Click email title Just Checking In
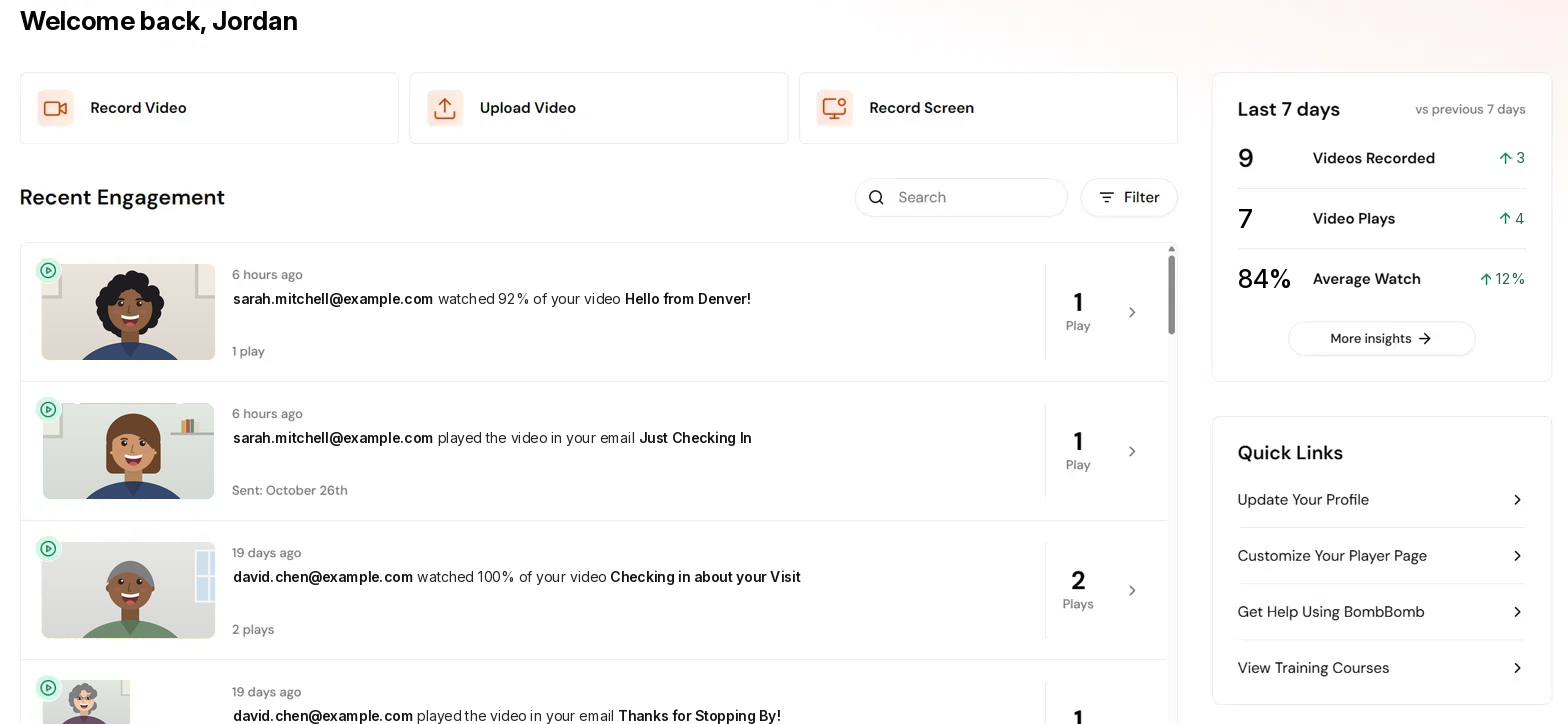Image resolution: width=1568 pixels, height=724 pixels. pos(695,438)
